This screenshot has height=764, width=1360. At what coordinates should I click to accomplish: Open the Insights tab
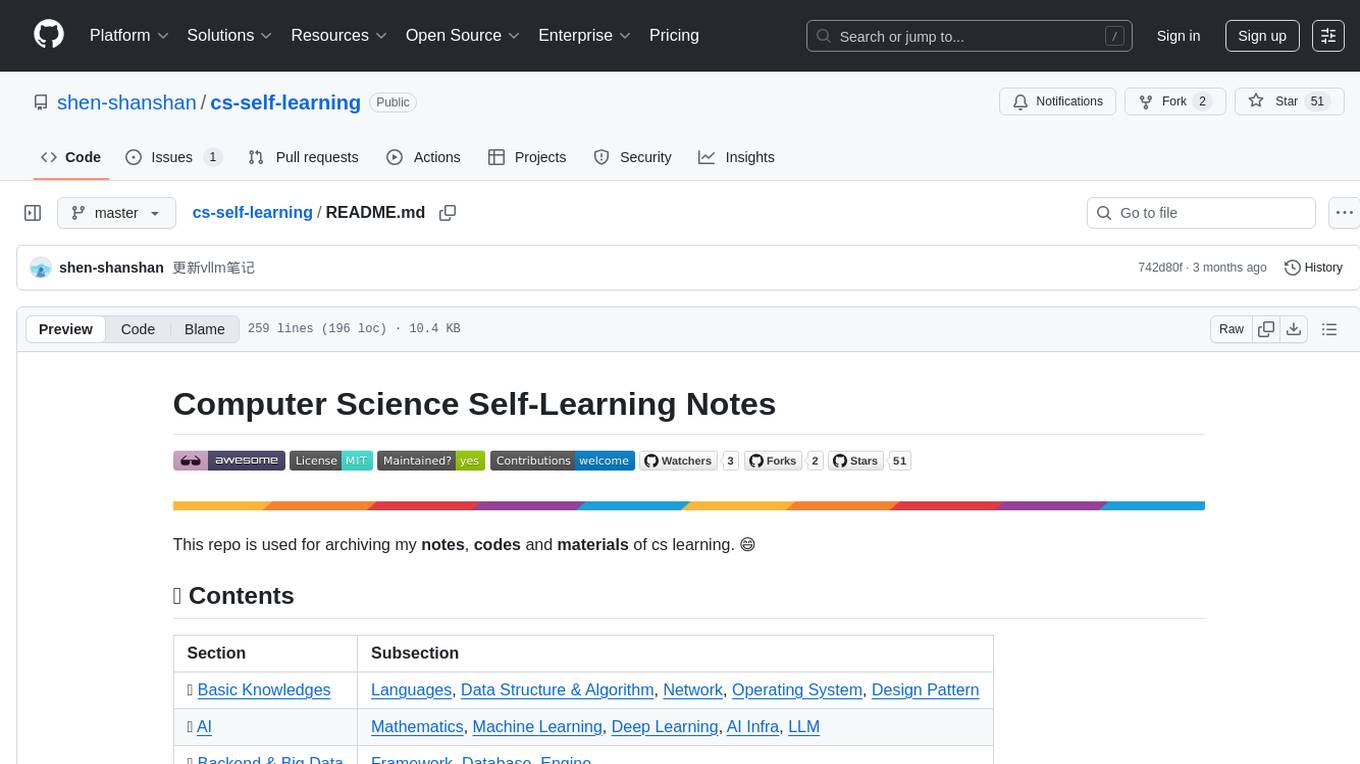coord(736,157)
